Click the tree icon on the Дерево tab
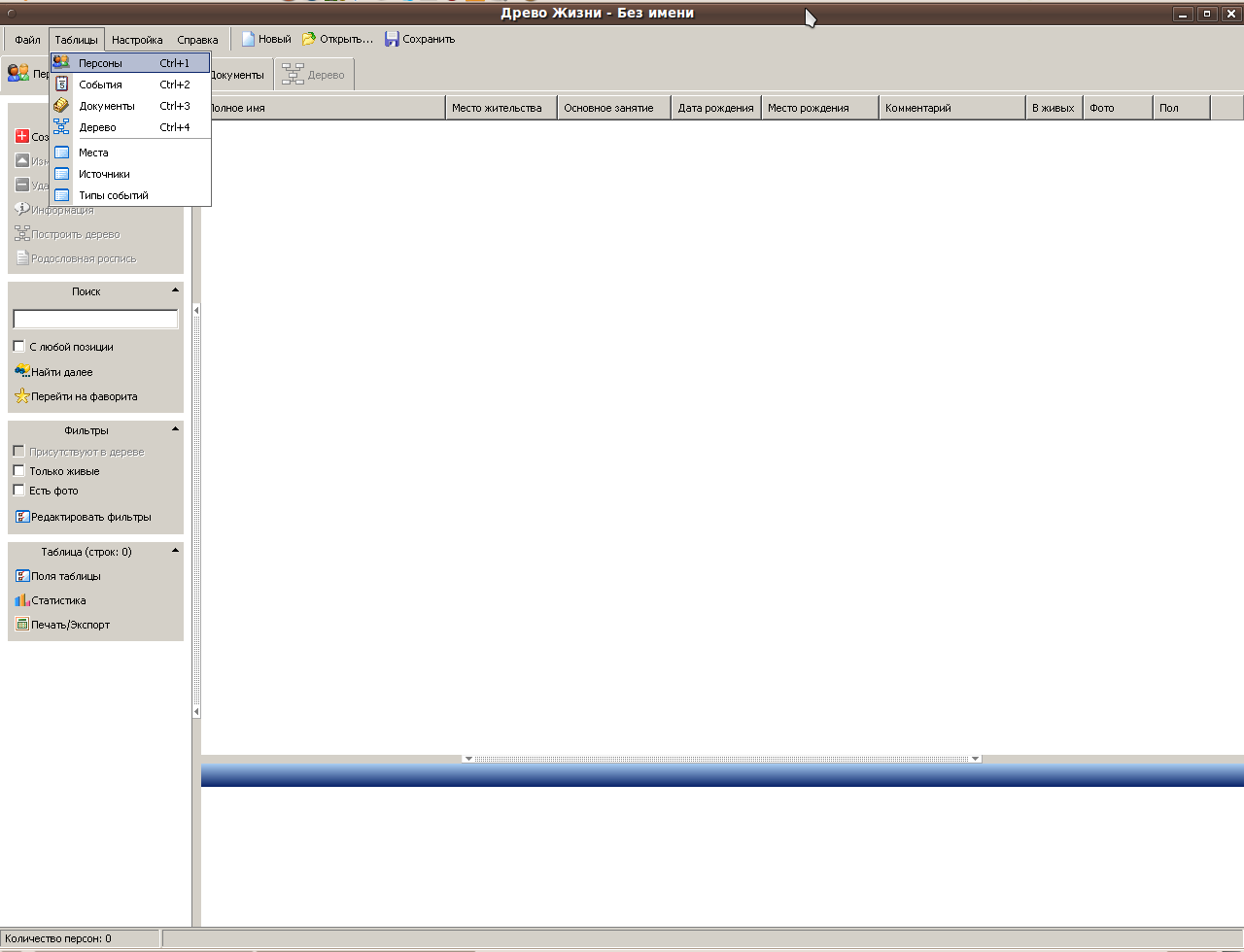Image resolution: width=1244 pixels, height=952 pixels. pos(293,74)
